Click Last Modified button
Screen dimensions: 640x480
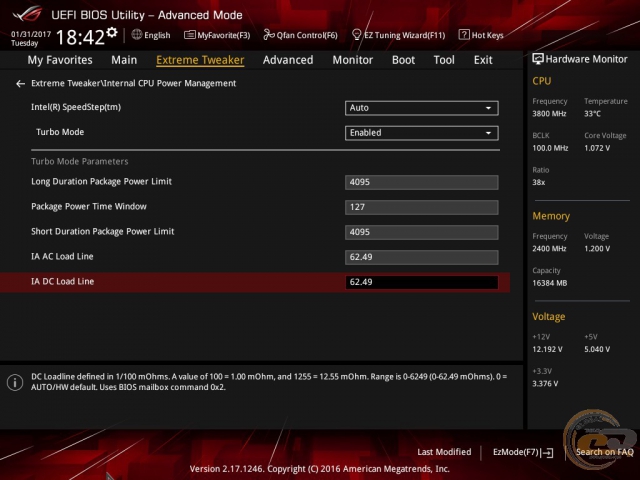click(x=444, y=452)
